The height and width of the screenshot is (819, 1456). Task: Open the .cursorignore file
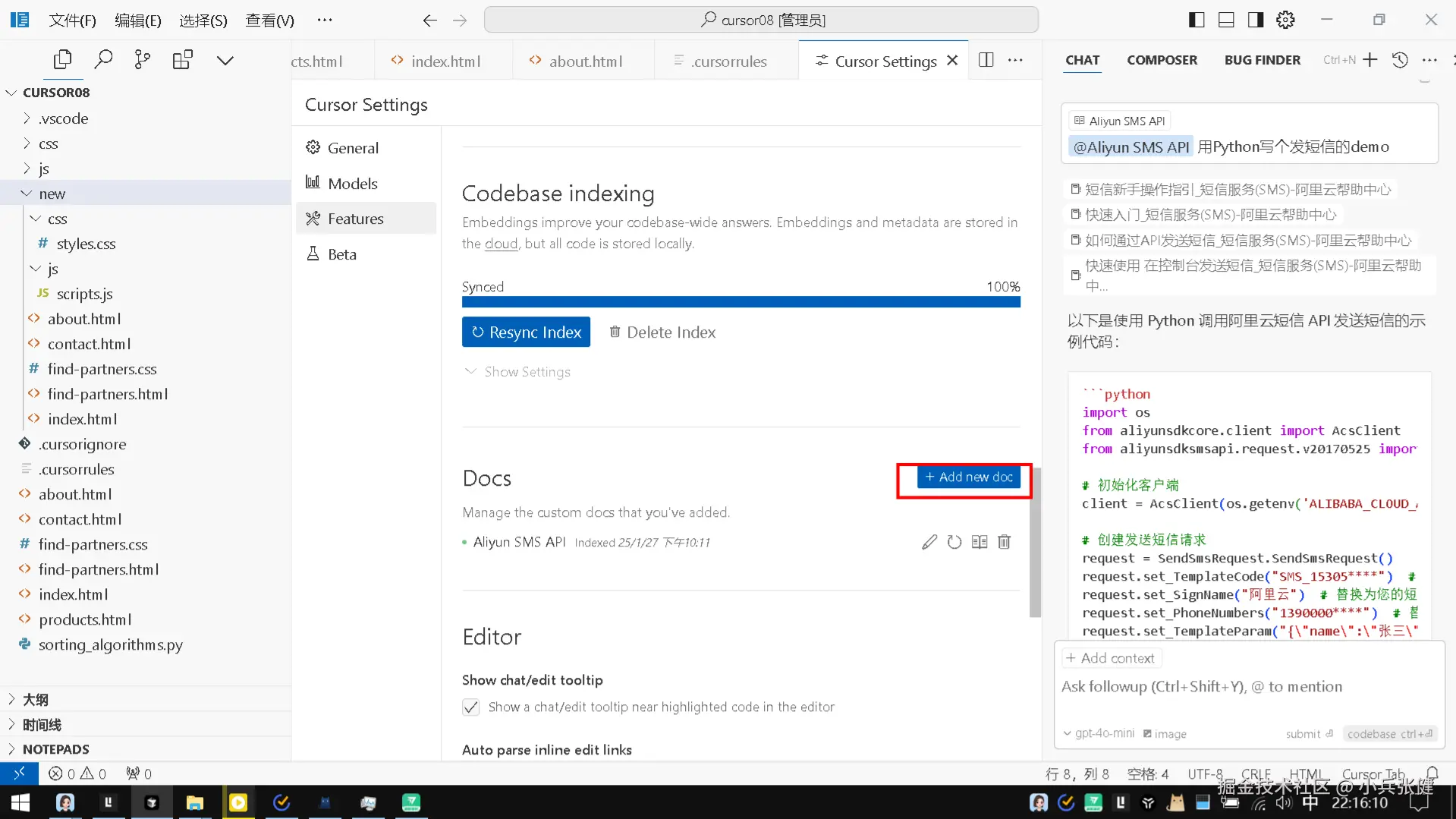pos(82,444)
